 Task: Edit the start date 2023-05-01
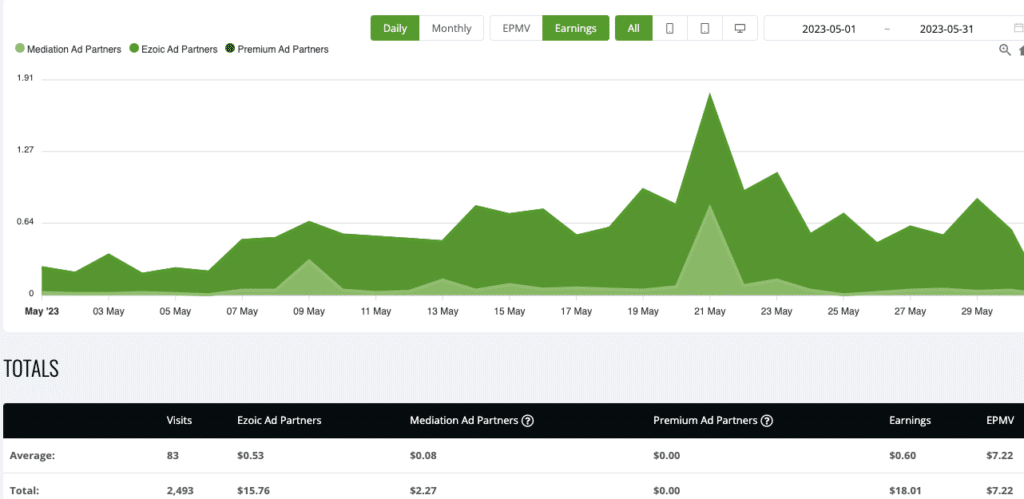click(831, 28)
